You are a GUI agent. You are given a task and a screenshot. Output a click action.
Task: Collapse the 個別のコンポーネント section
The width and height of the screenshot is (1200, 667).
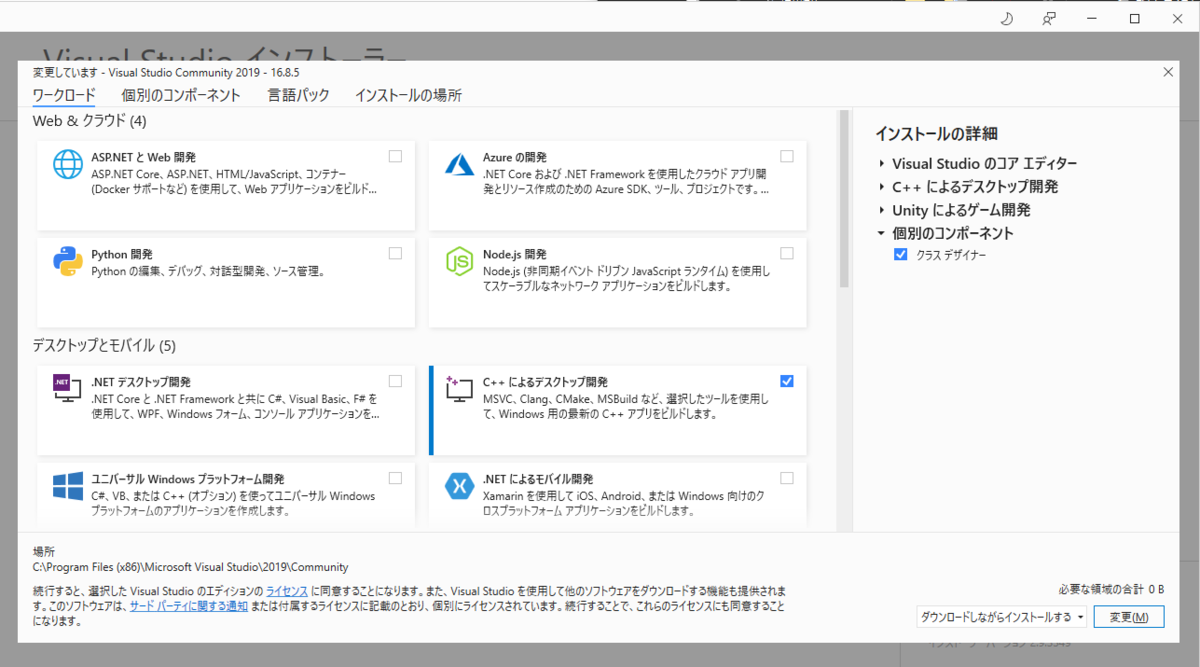coord(881,233)
